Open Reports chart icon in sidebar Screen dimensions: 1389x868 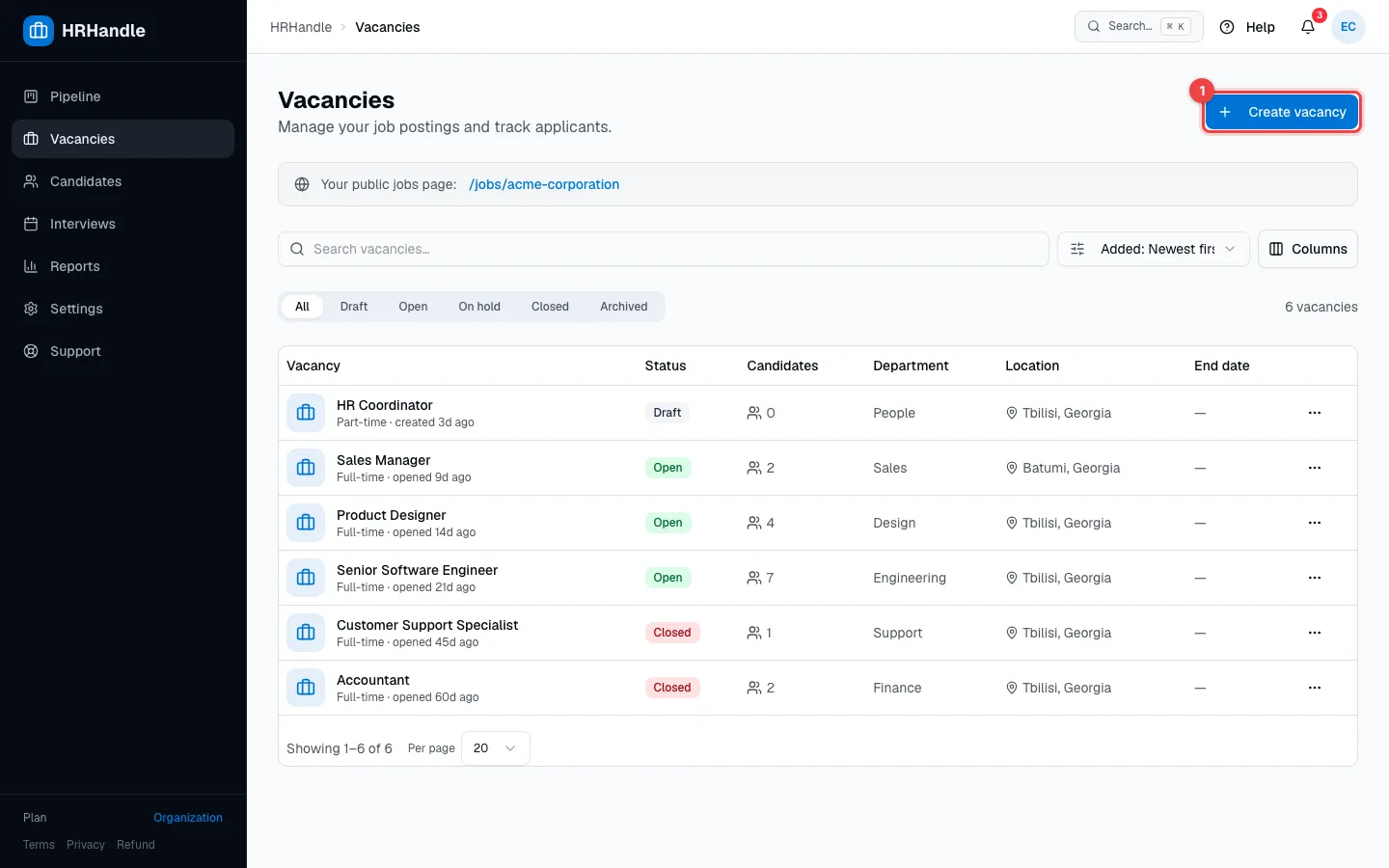tap(31, 266)
